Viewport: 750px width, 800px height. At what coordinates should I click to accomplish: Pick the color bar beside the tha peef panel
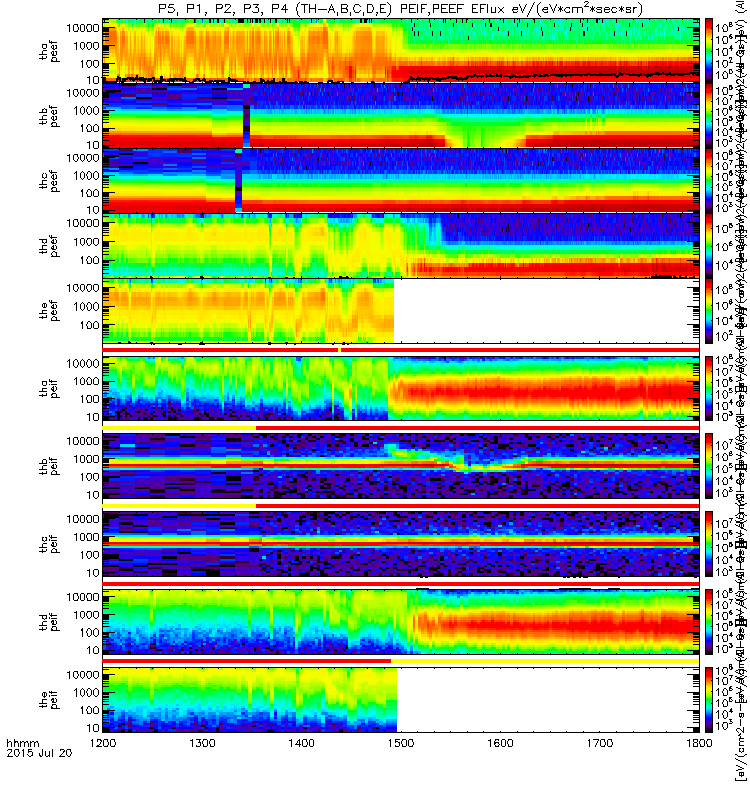(709, 51)
